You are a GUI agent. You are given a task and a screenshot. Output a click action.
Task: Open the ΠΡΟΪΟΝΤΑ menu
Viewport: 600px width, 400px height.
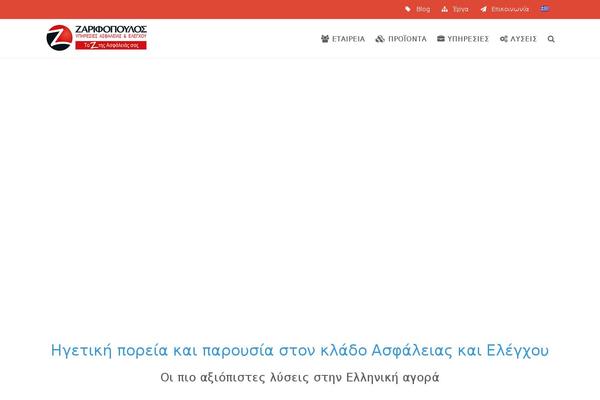(407, 39)
